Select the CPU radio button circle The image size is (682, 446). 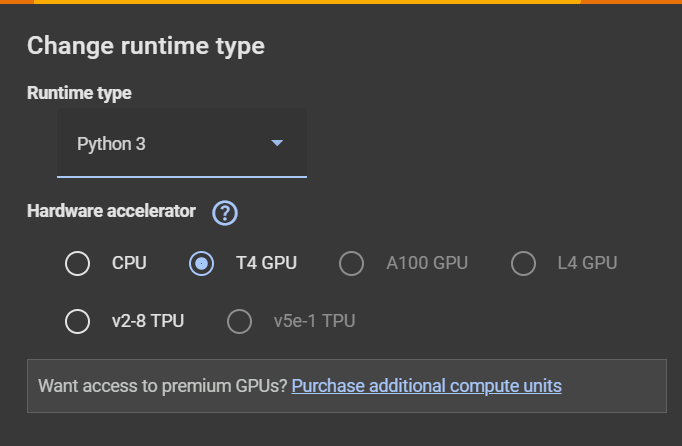tap(77, 264)
